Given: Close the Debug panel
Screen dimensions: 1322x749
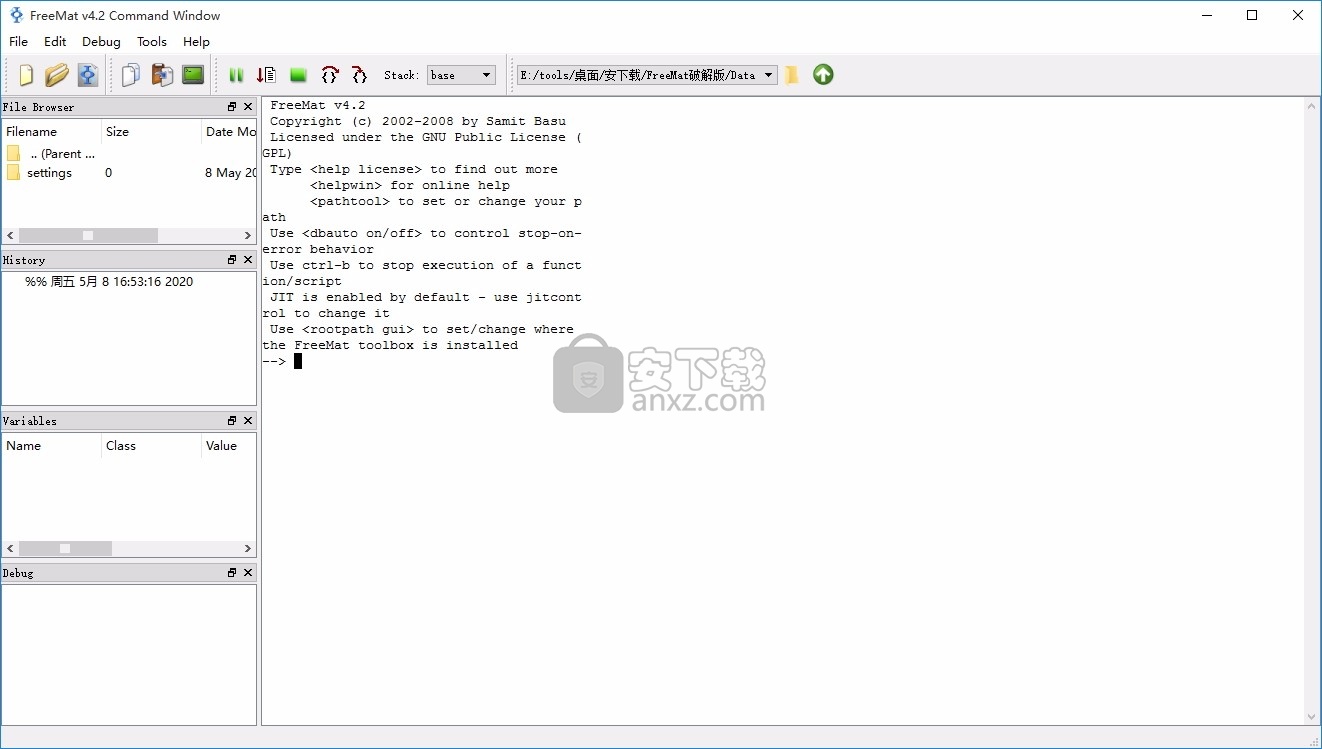Looking at the screenshot, I should click(248, 573).
